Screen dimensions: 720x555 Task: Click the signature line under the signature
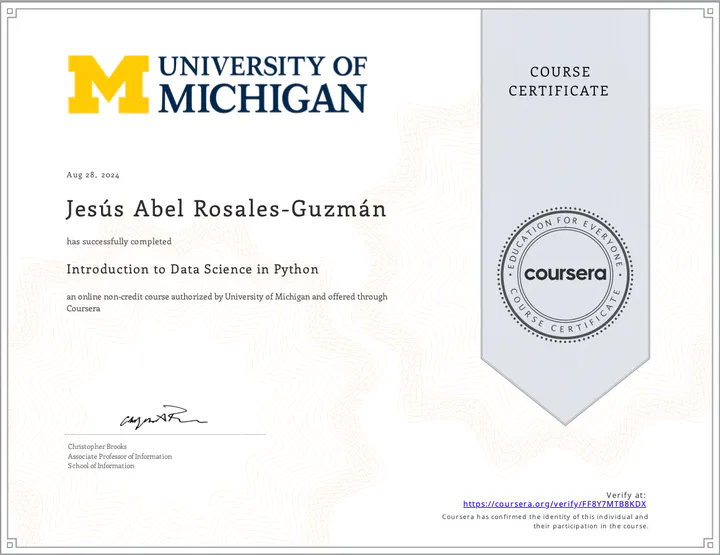click(x=166, y=435)
